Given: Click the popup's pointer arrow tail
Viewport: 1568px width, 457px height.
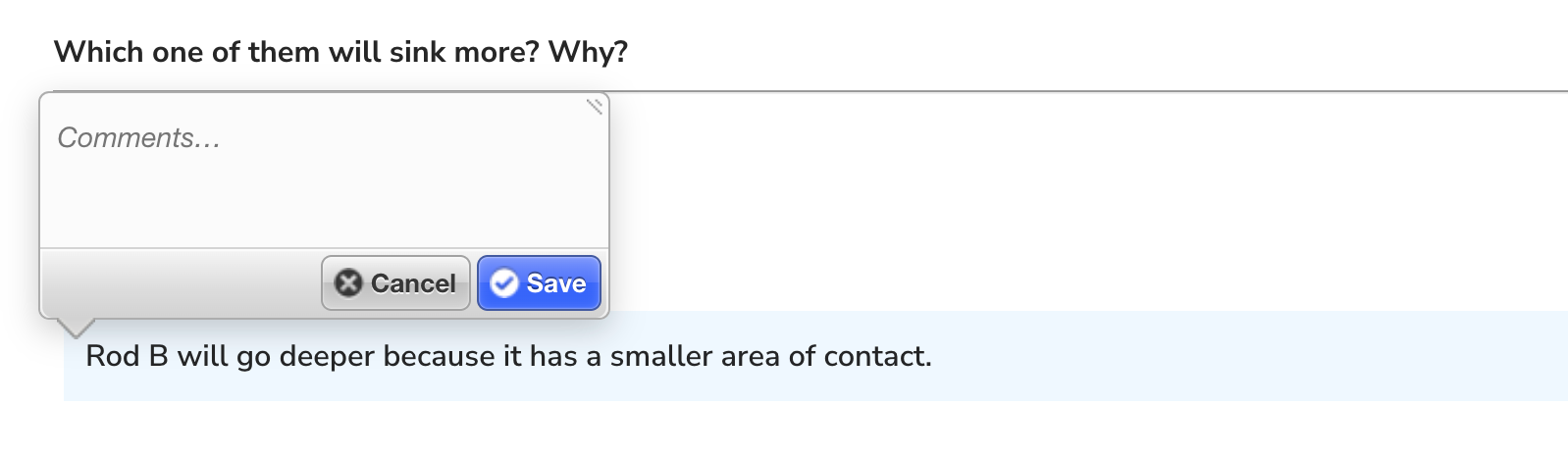Looking at the screenshot, I should tap(77, 328).
